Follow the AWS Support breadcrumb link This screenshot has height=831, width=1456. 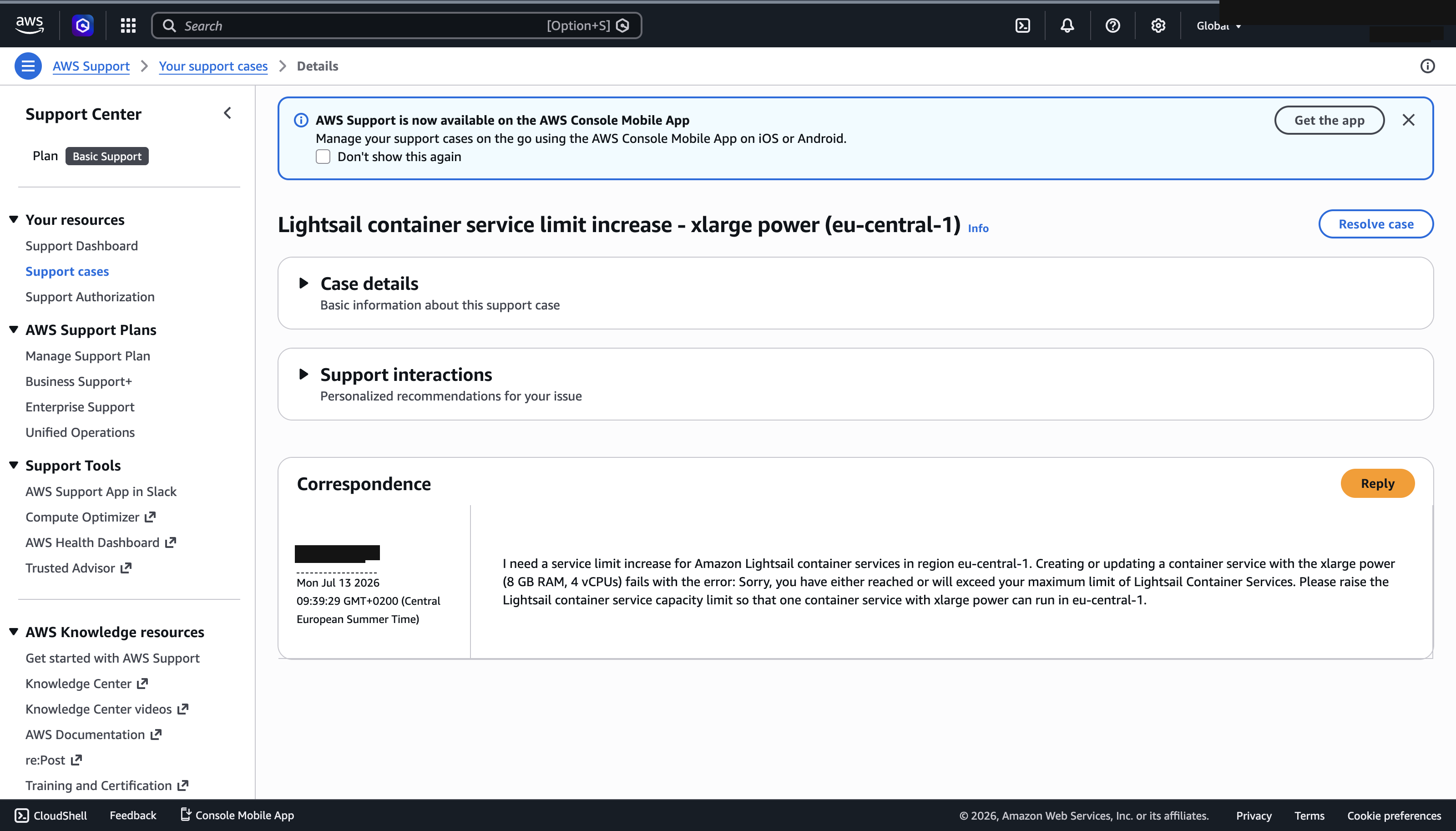tap(91, 66)
